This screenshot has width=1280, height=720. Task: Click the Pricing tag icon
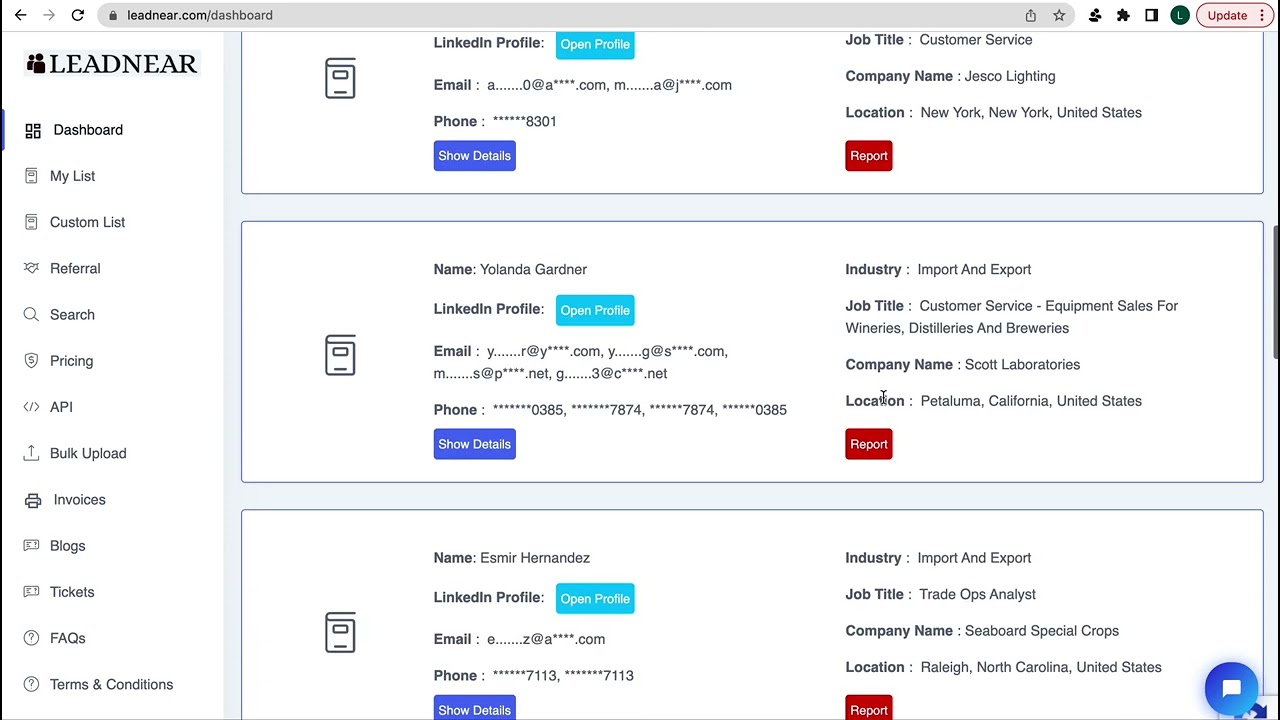(31, 361)
